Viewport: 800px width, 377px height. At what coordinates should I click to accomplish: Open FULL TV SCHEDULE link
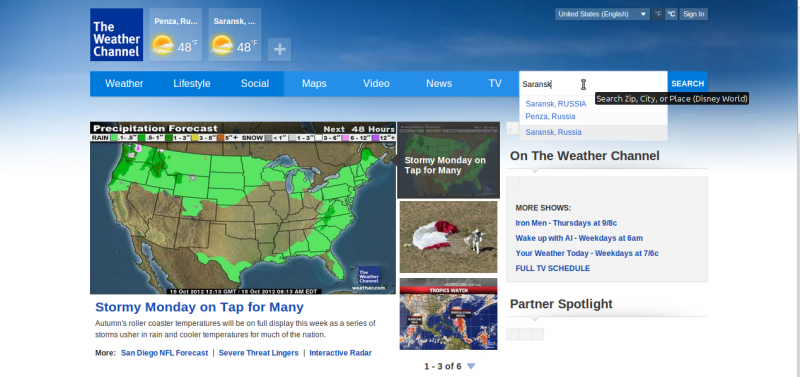click(553, 268)
